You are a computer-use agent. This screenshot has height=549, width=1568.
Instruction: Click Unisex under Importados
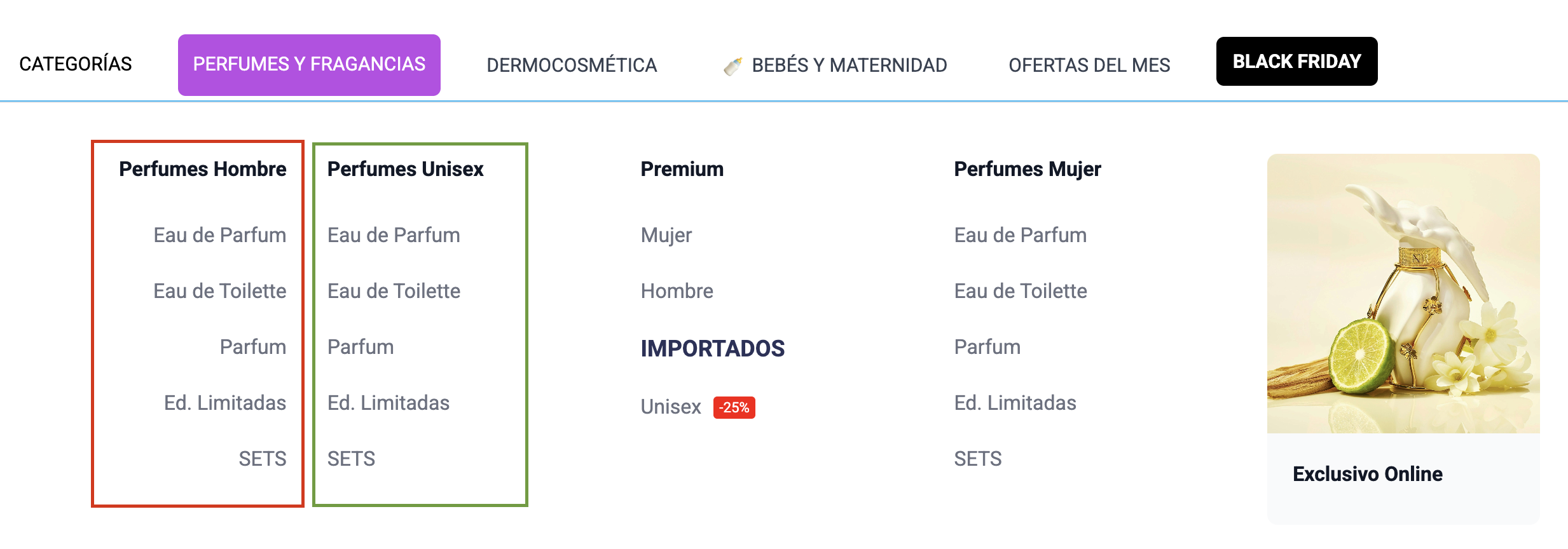(670, 407)
